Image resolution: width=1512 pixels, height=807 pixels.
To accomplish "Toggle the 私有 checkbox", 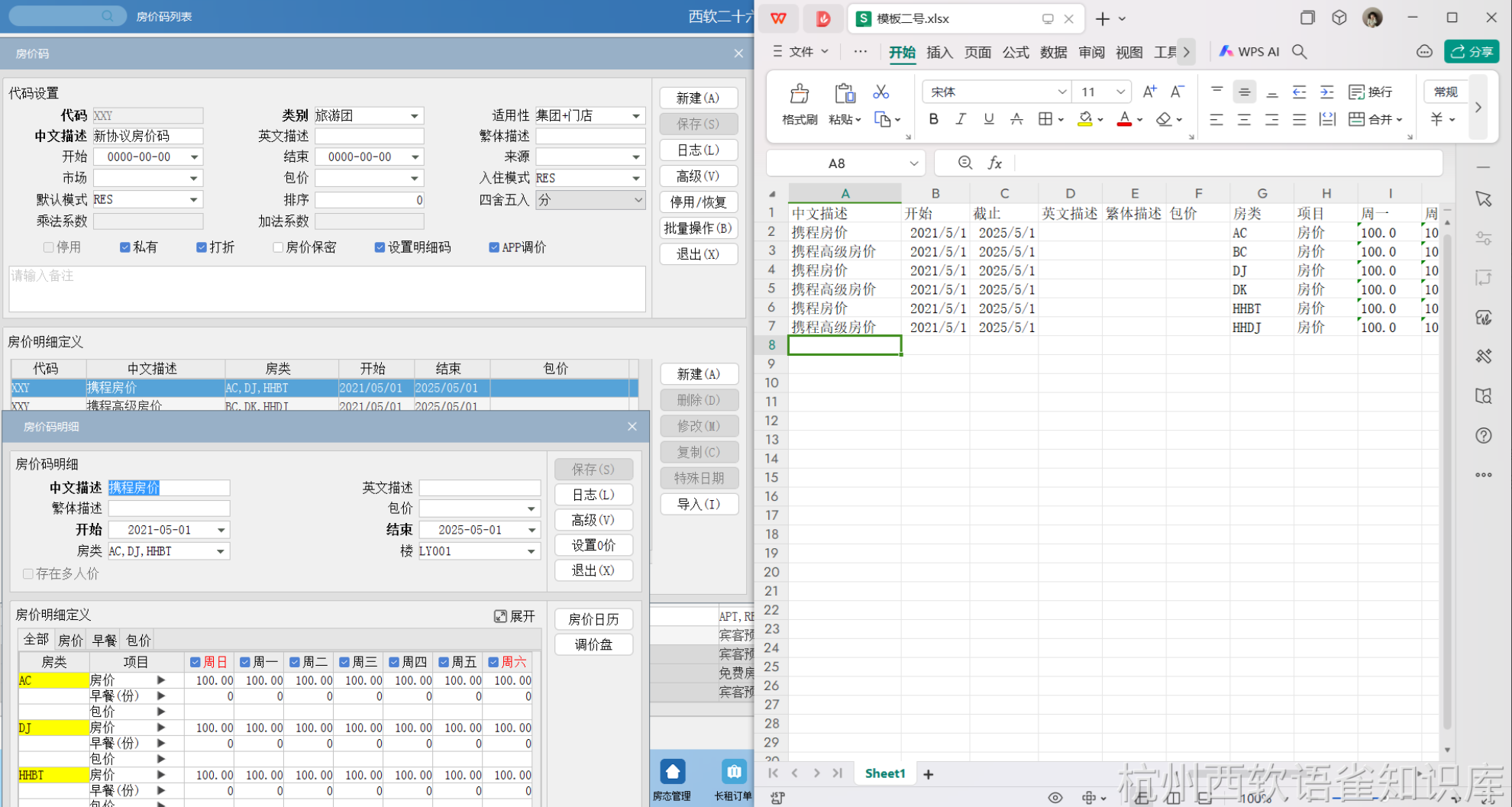I will (125, 247).
